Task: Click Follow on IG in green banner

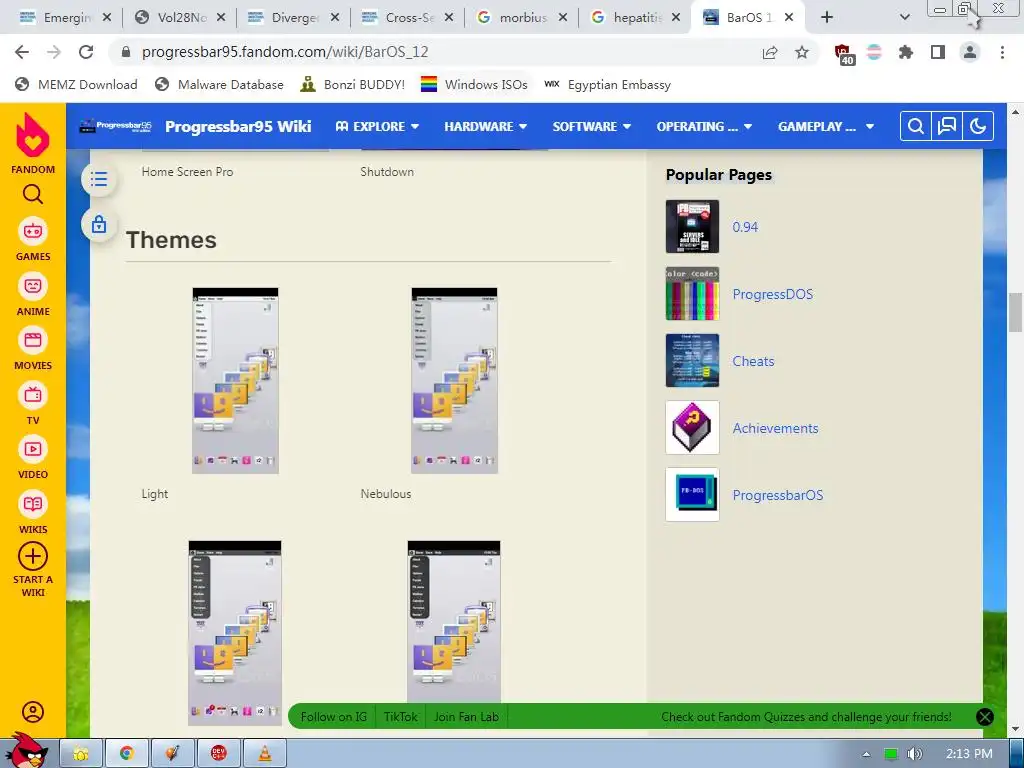Action: 333,716
